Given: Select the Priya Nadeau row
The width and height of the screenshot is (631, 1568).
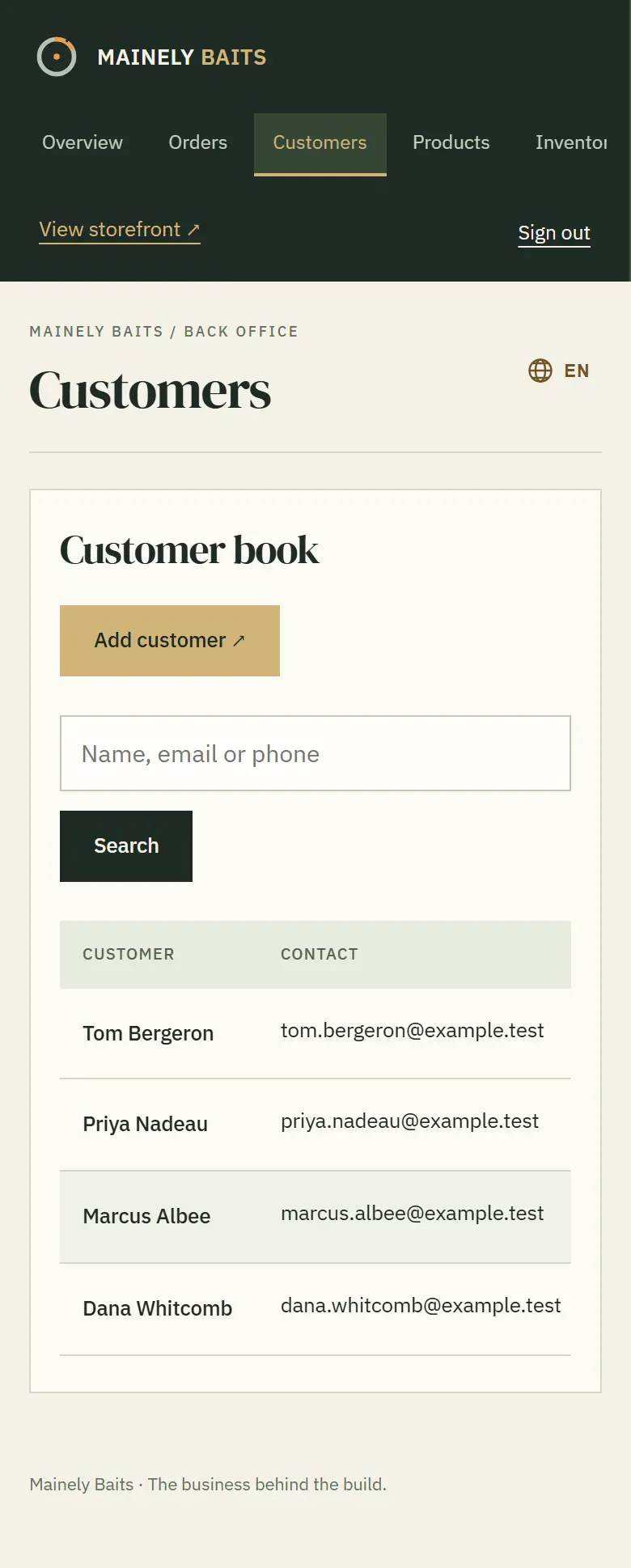Looking at the screenshot, I should (315, 1125).
